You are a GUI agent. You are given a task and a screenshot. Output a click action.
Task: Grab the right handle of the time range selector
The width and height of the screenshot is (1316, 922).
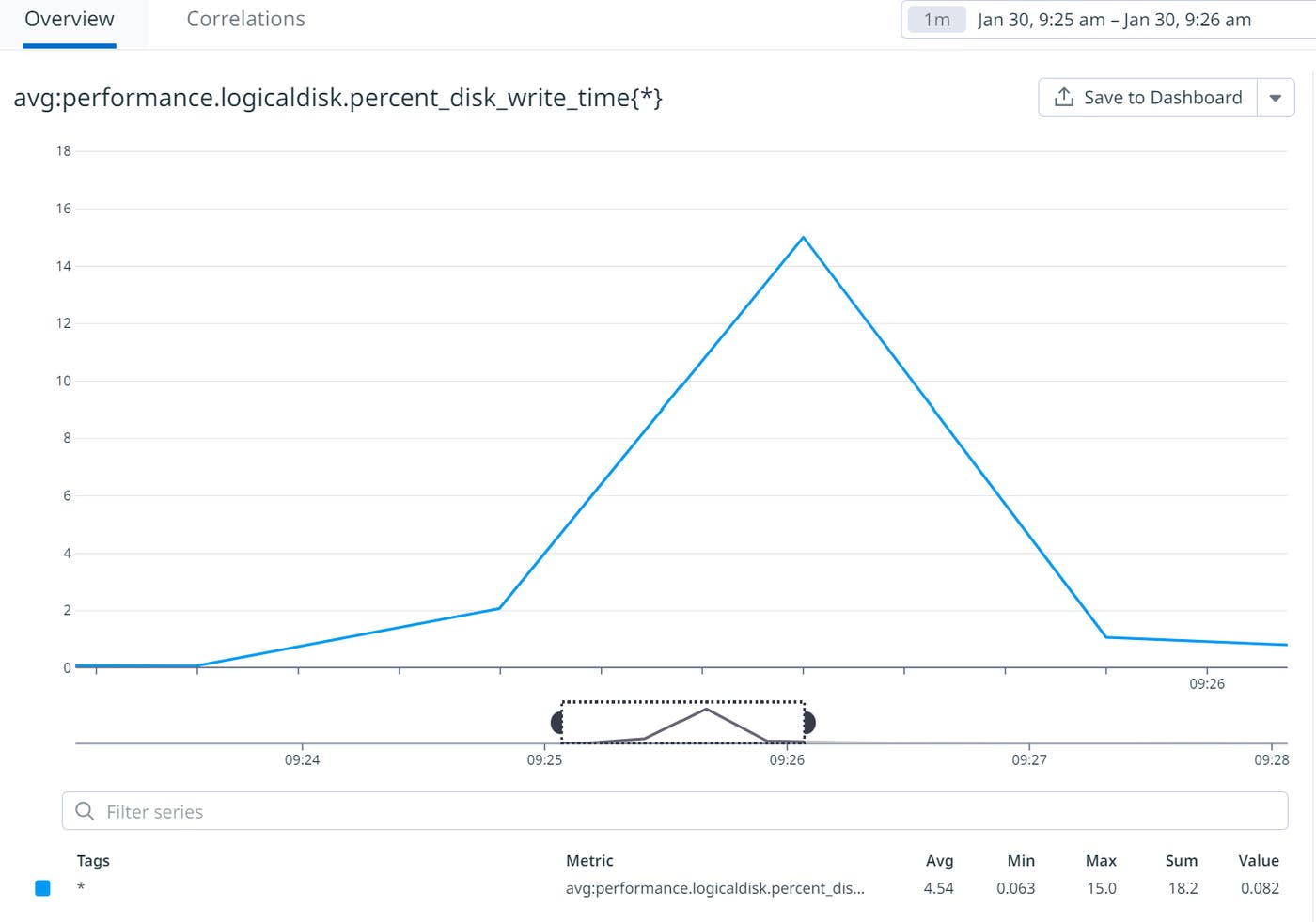809,722
